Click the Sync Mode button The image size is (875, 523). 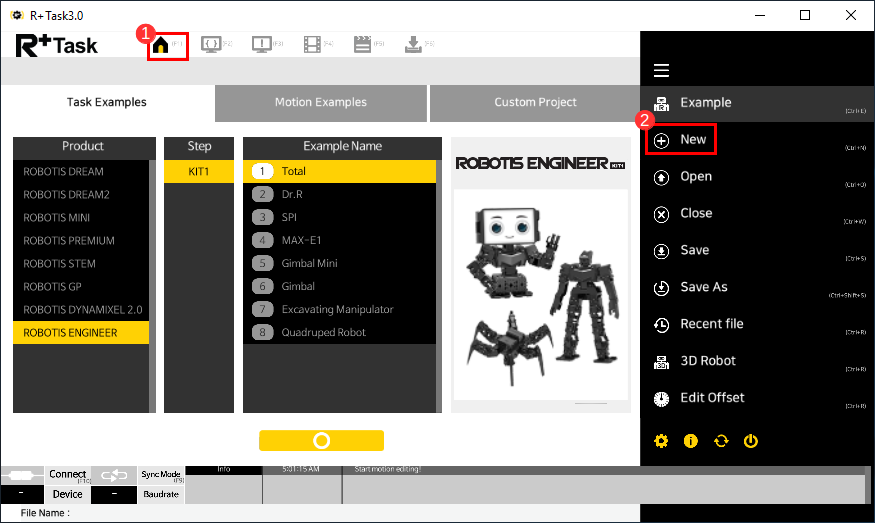click(x=161, y=475)
